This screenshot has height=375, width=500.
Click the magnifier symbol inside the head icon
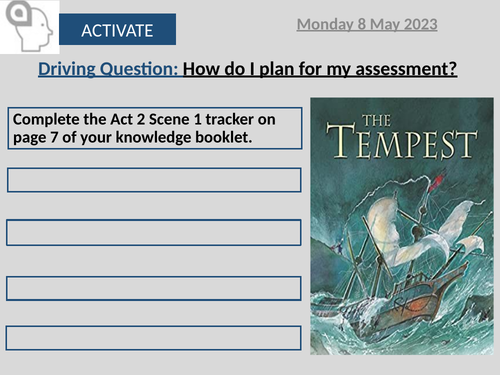18,13
